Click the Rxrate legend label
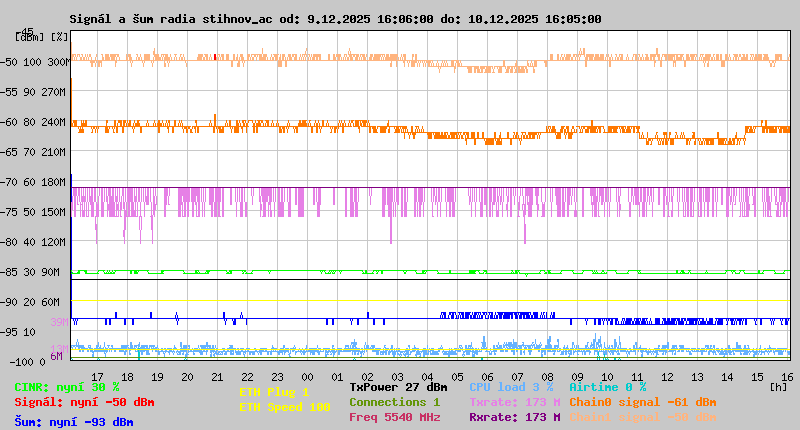 [x=514, y=417]
